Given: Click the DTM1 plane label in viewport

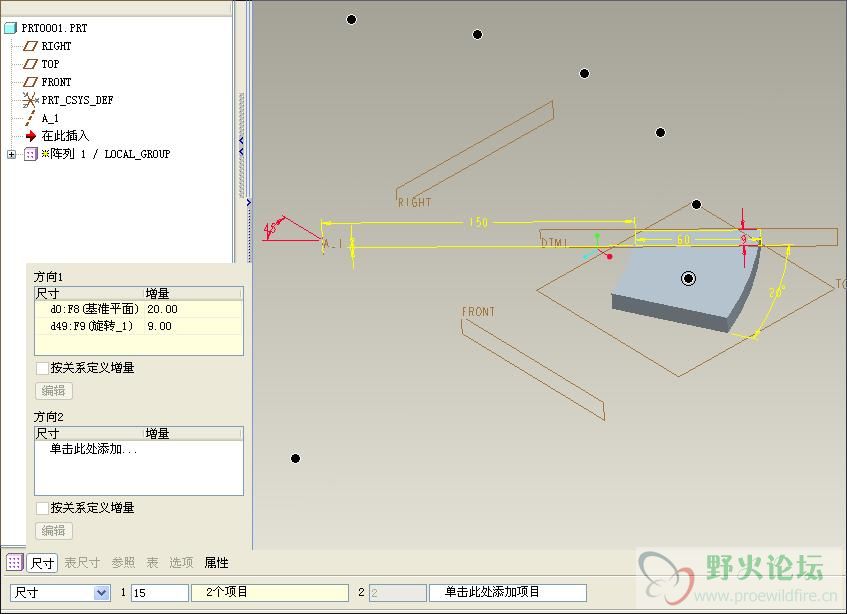Looking at the screenshot, I should click(x=554, y=242).
